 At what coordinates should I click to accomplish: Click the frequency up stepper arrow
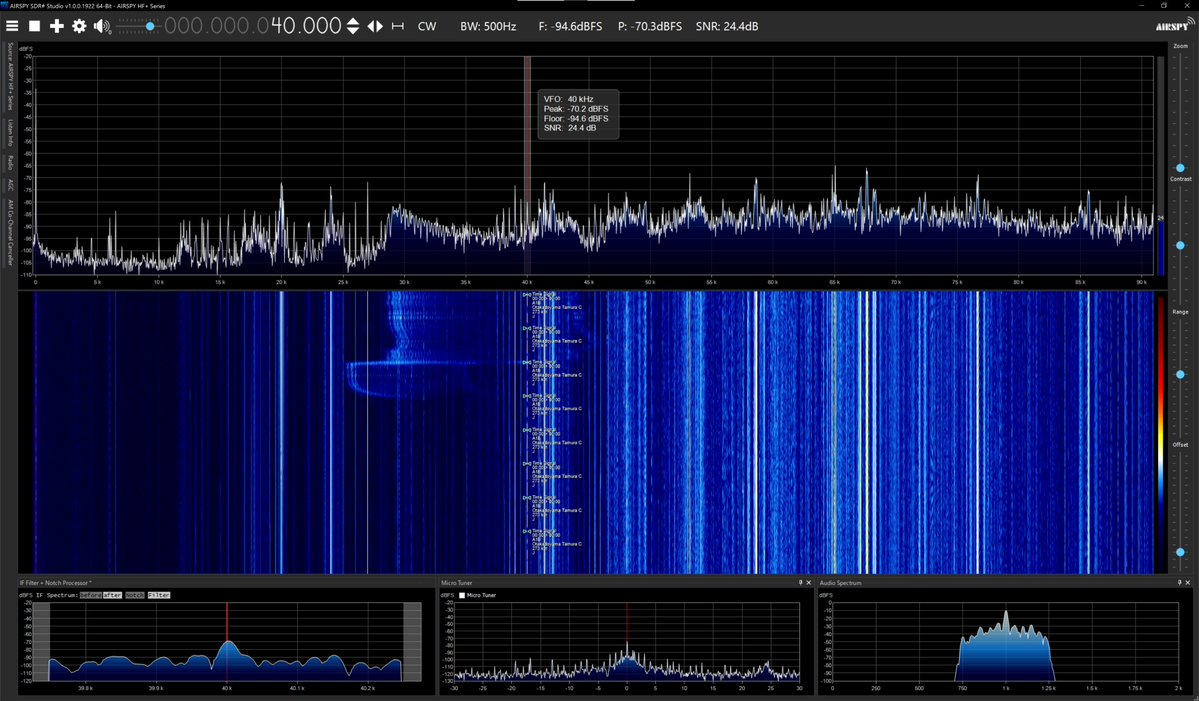(x=353, y=21)
